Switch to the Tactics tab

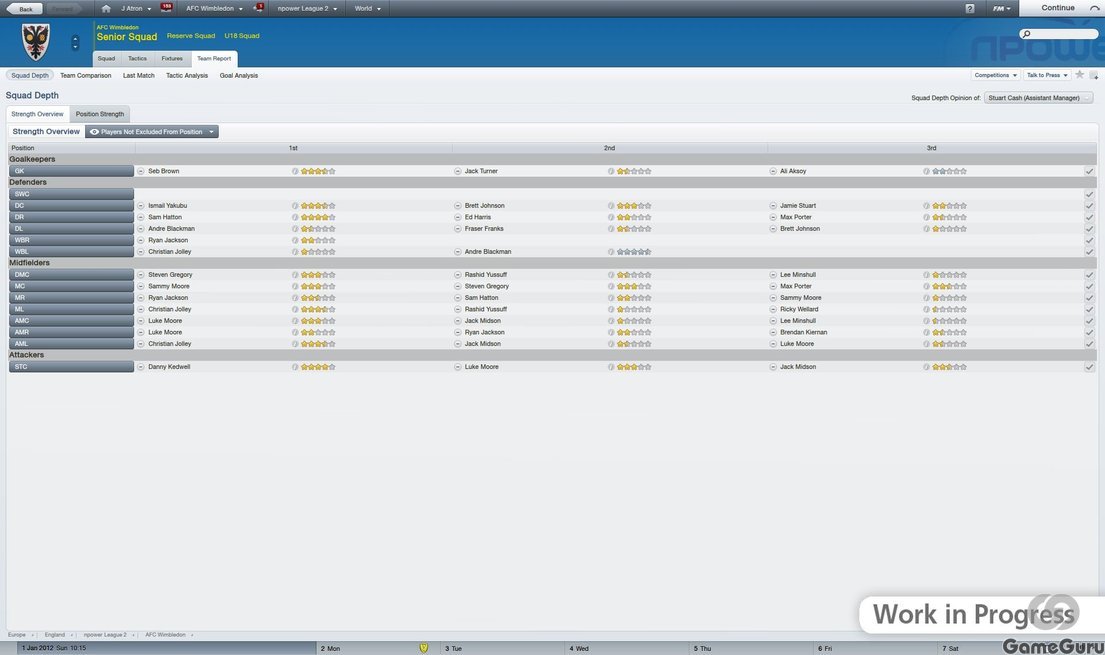coord(137,59)
